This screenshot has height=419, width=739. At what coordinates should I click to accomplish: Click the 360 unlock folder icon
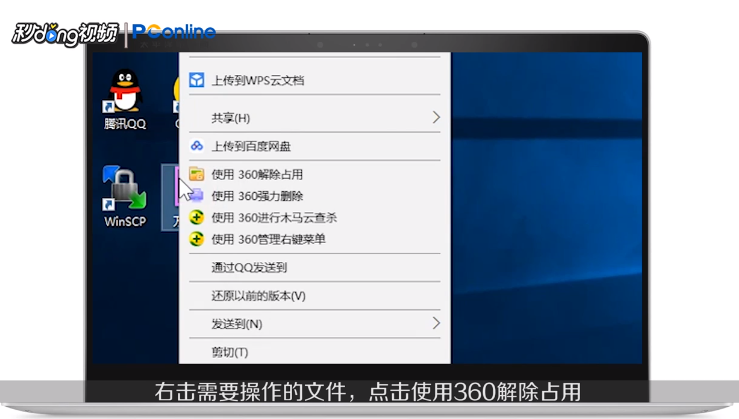click(197, 174)
